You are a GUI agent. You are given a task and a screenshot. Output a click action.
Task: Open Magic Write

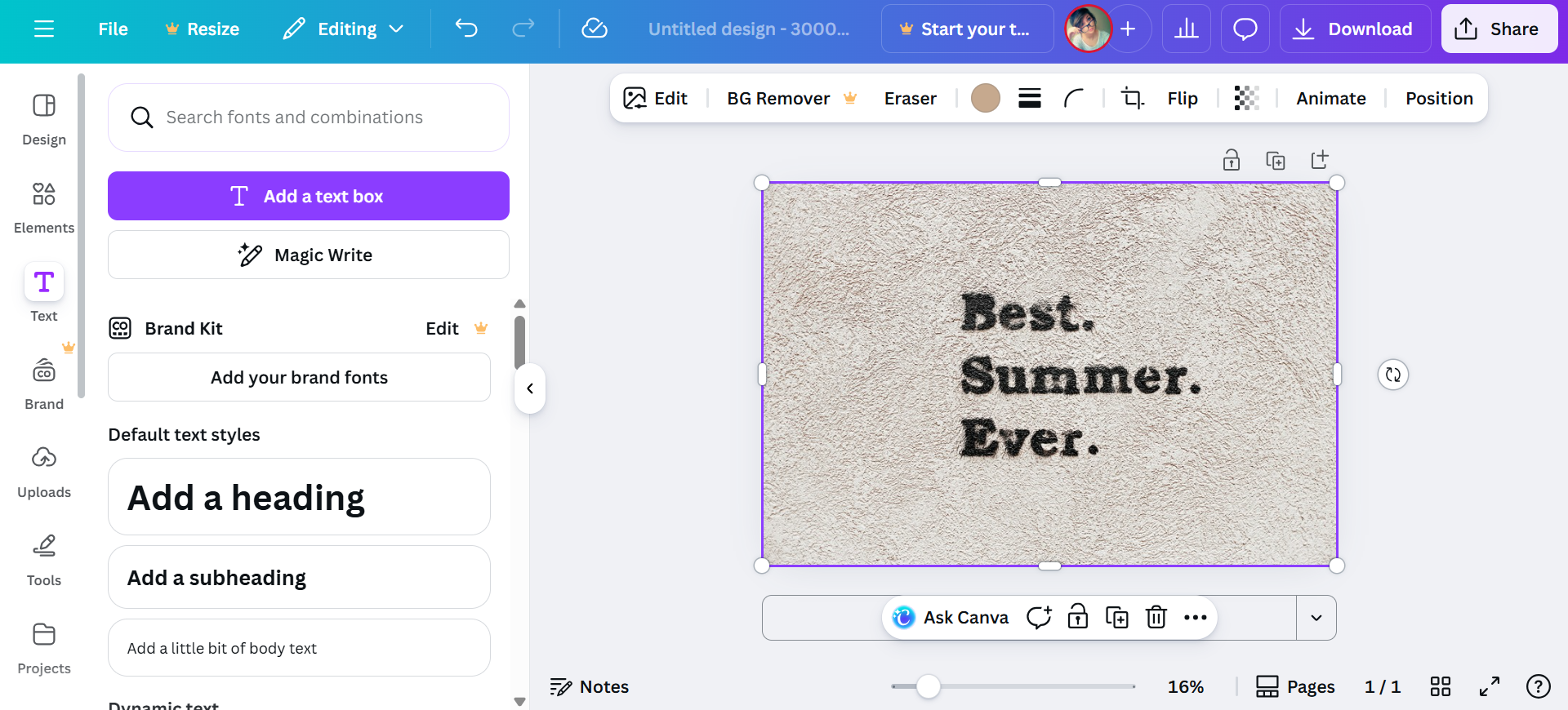click(x=309, y=255)
